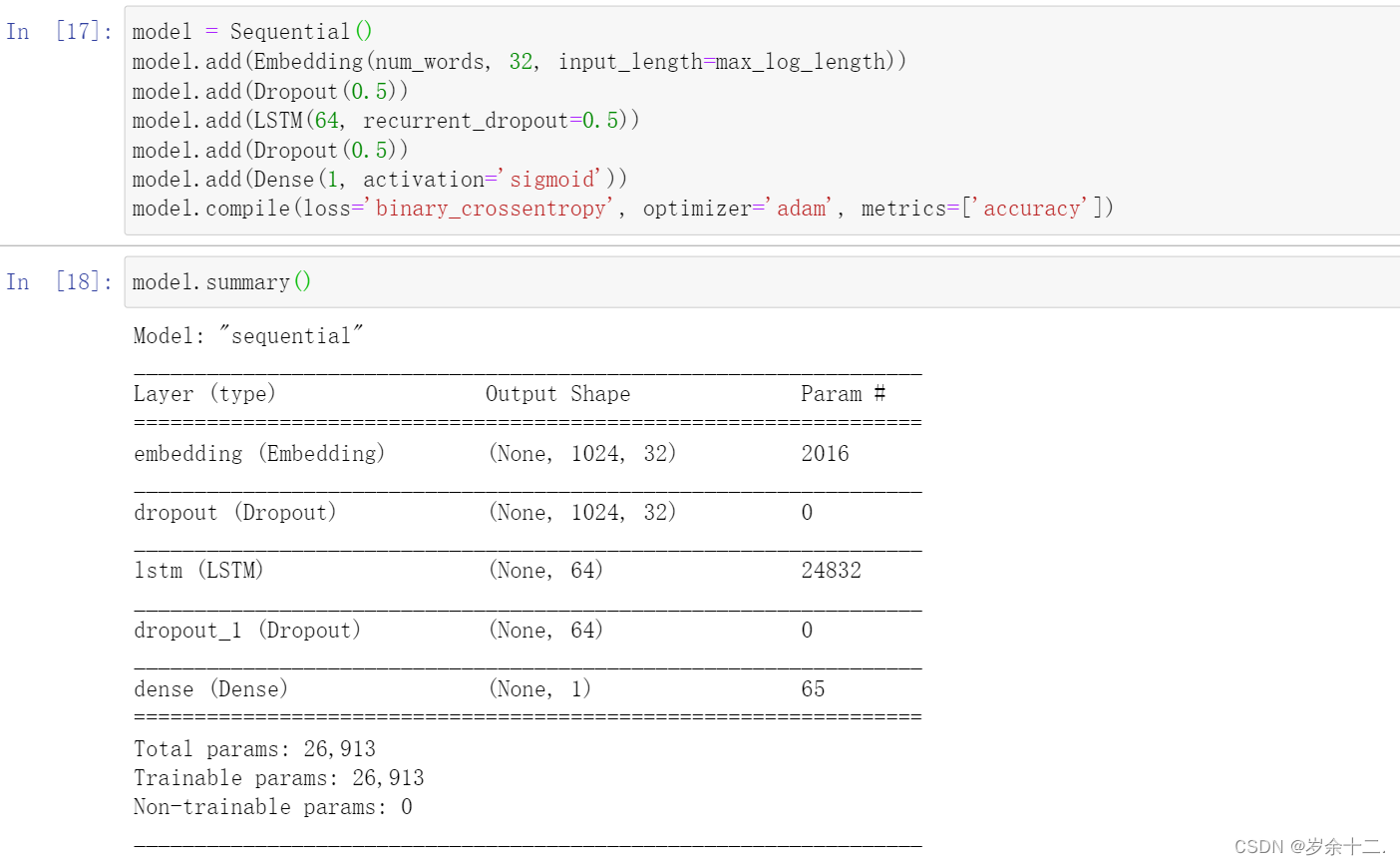Click the 'Total params: 26,913' line
The height and width of the screenshot is (865, 1400).
coord(255,749)
